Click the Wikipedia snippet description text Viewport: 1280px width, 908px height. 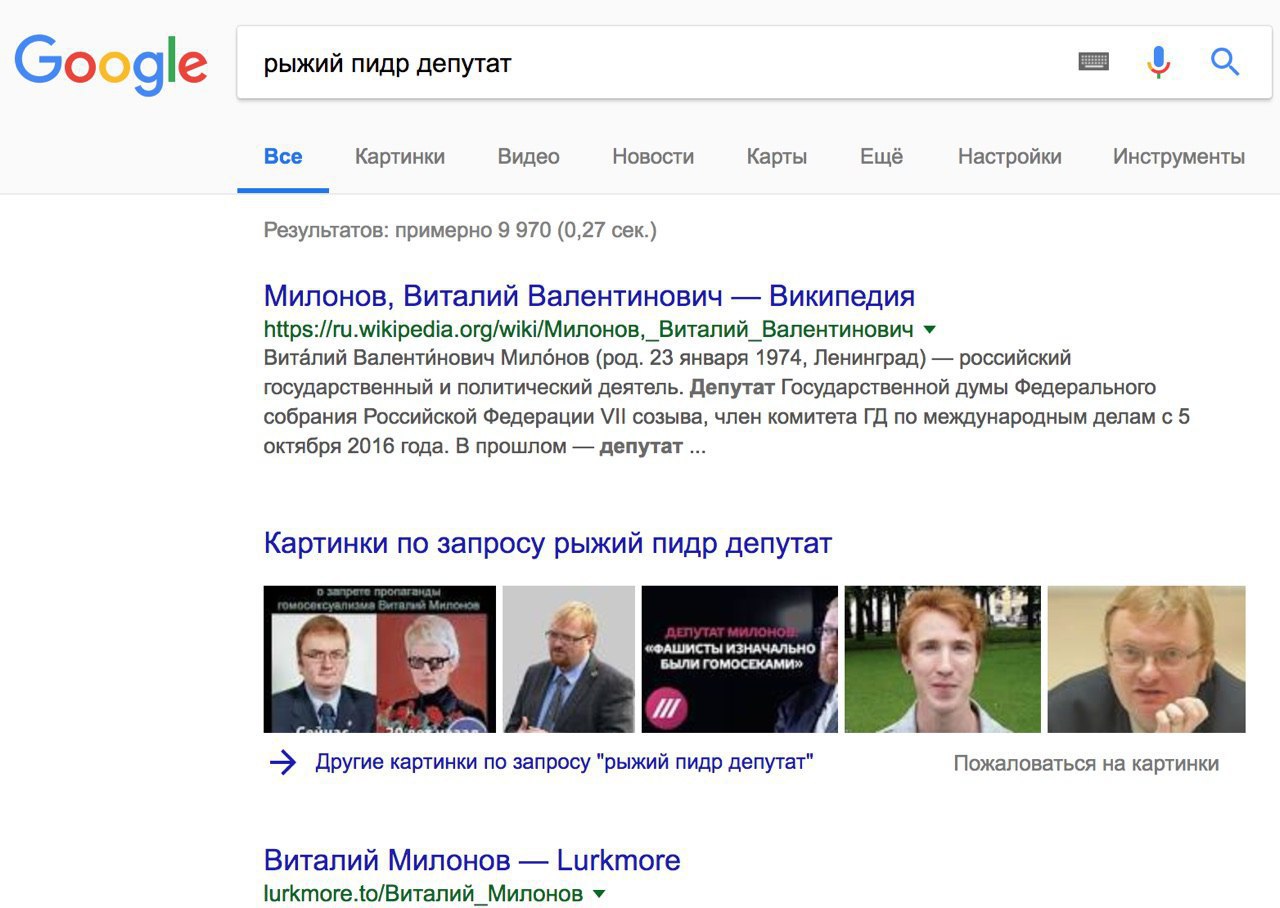click(x=727, y=402)
